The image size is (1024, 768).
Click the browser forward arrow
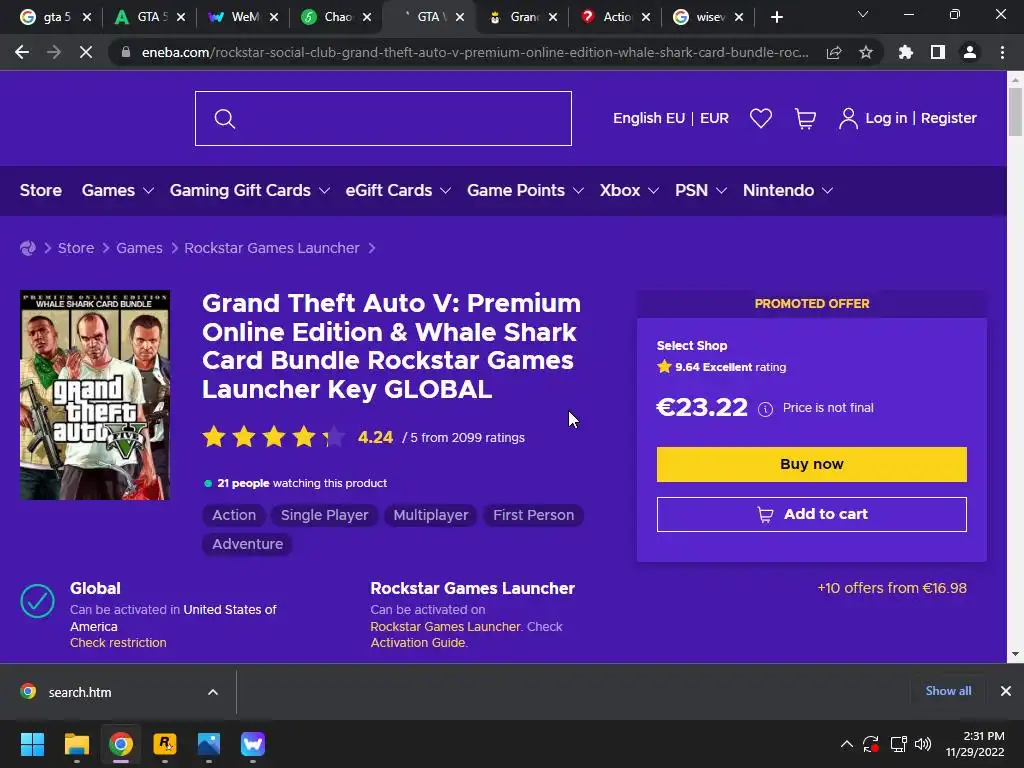click(54, 52)
